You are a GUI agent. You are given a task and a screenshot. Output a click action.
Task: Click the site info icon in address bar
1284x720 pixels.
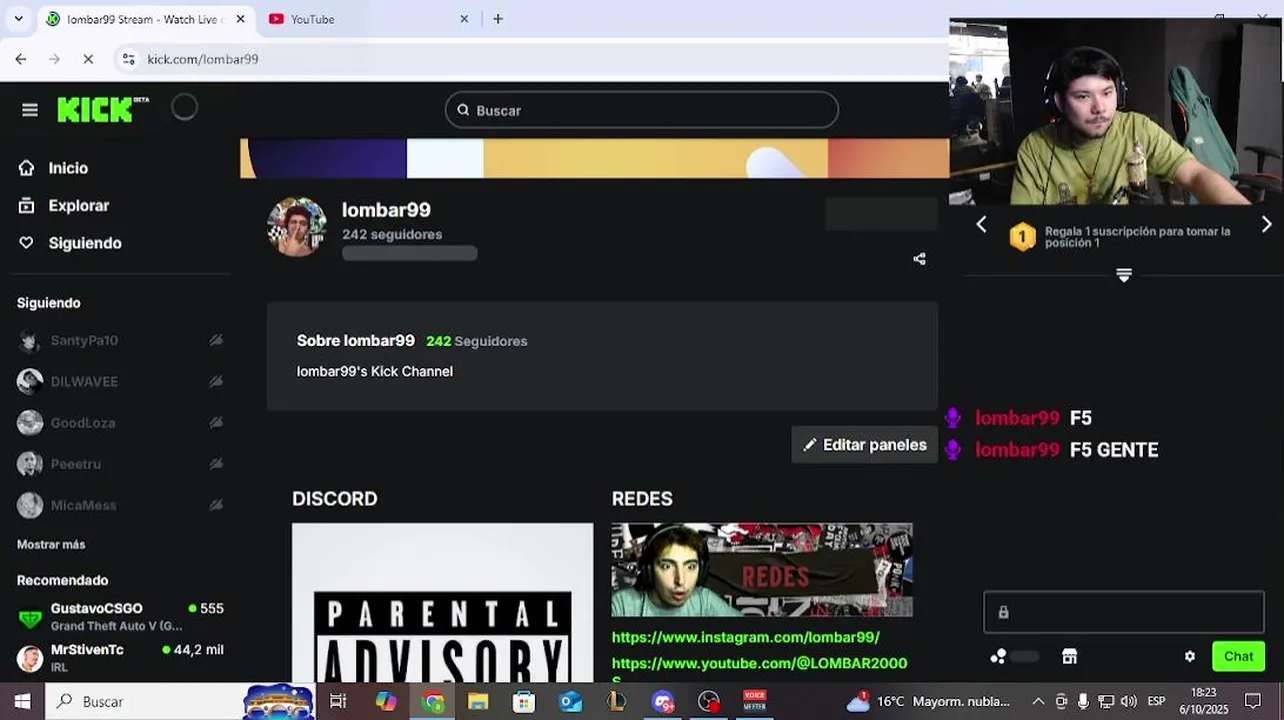[128, 59]
